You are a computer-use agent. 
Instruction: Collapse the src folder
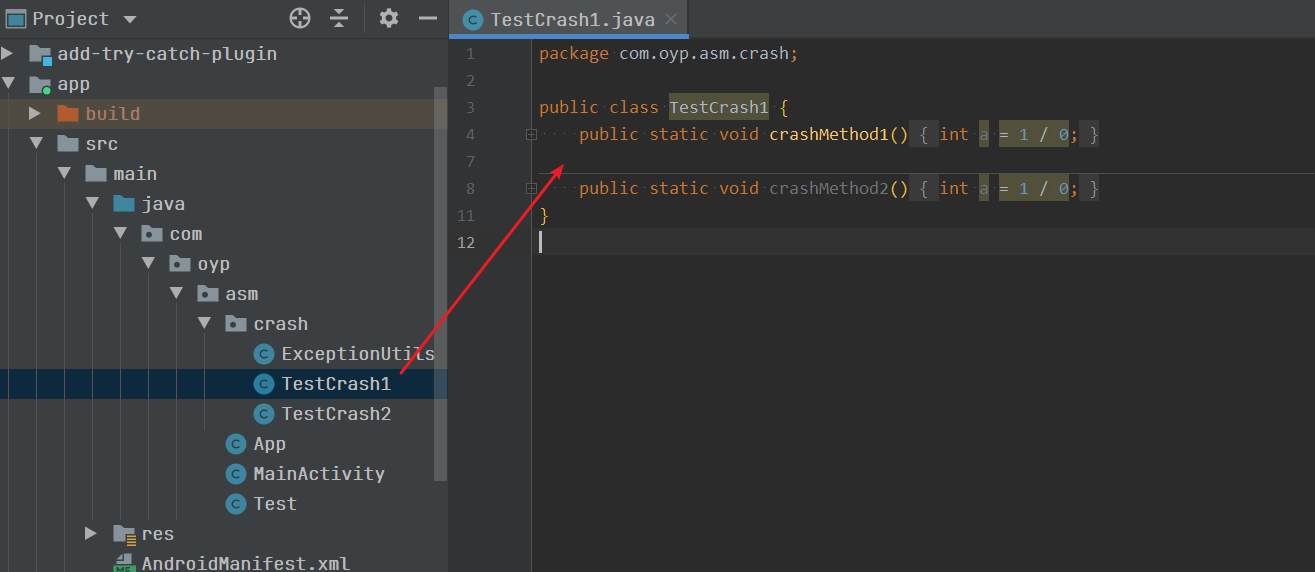click(x=36, y=144)
